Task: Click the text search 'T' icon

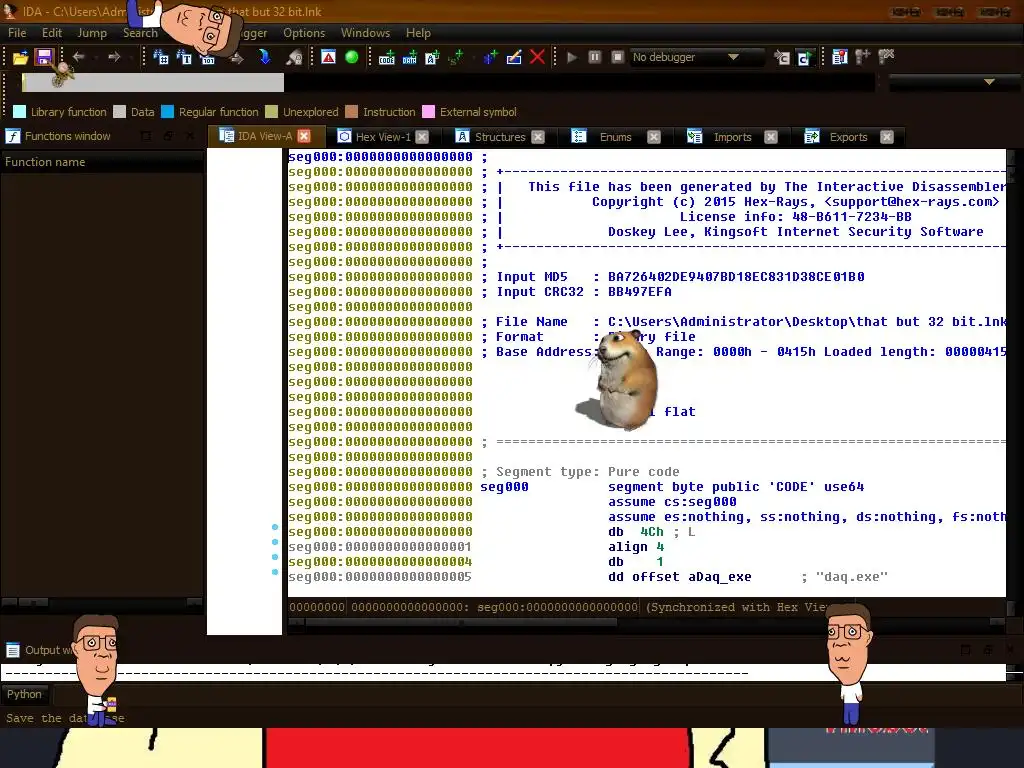Action: point(185,57)
